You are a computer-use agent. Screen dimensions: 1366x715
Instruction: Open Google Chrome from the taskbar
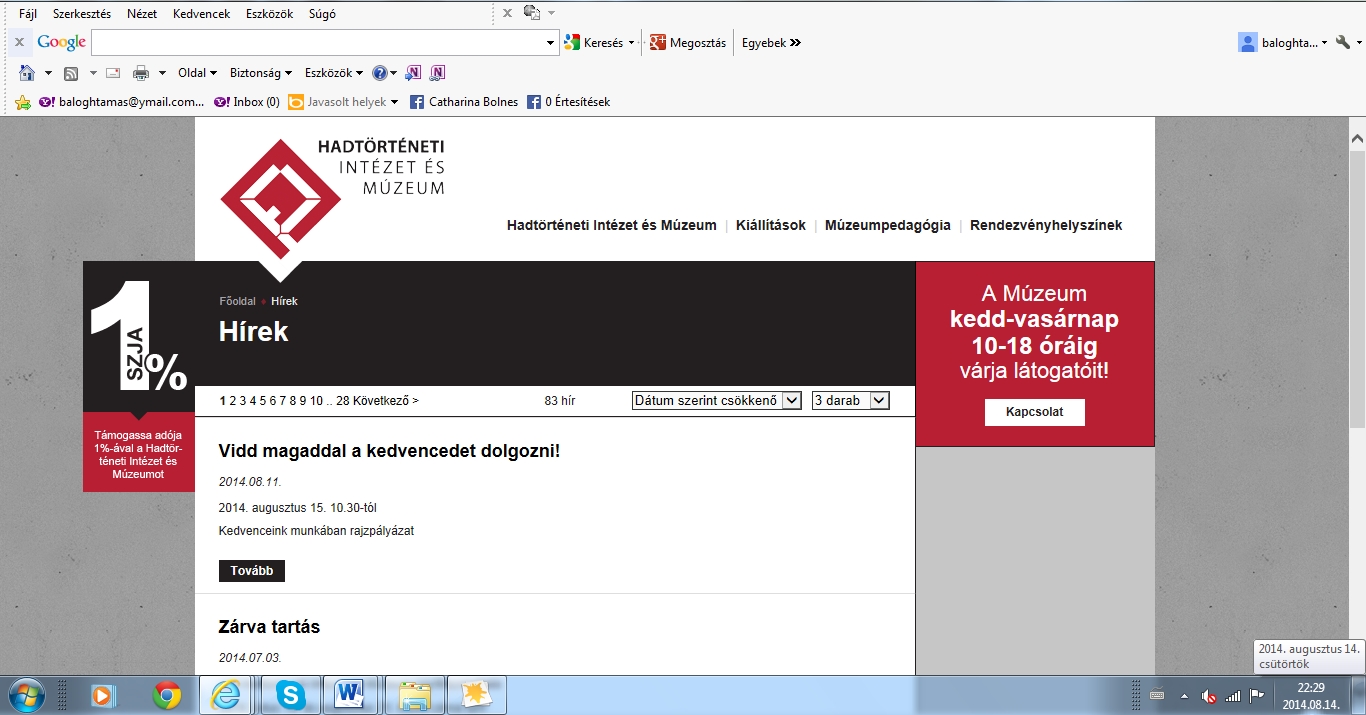[167, 695]
